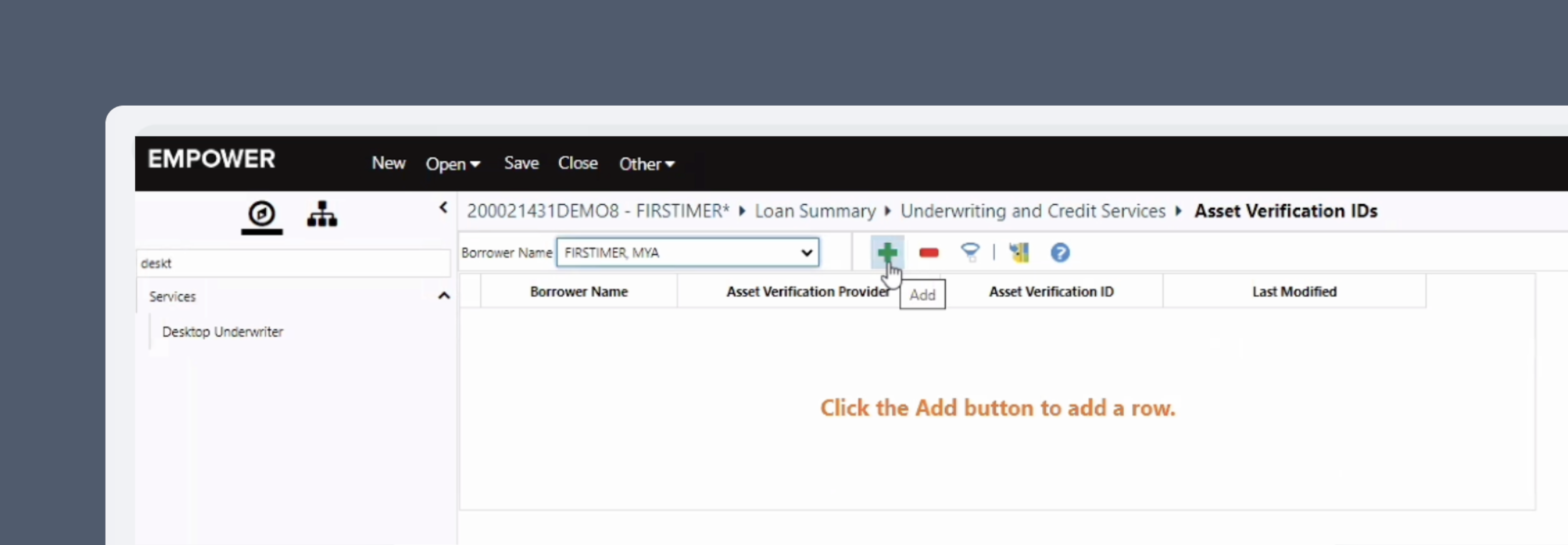The width and height of the screenshot is (1568, 545).
Task: Select the filter funnel icon
Action: [970, 252]
